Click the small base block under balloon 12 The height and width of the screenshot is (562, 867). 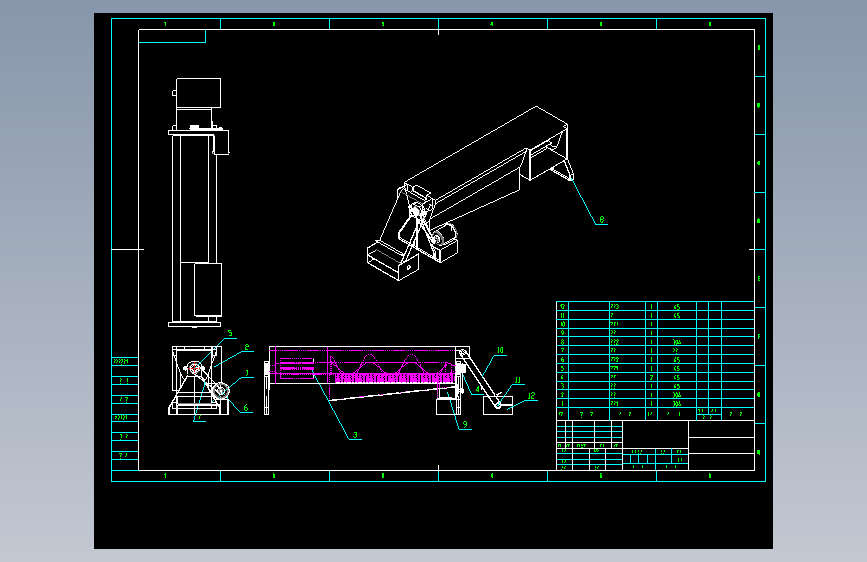click(498, 405)
